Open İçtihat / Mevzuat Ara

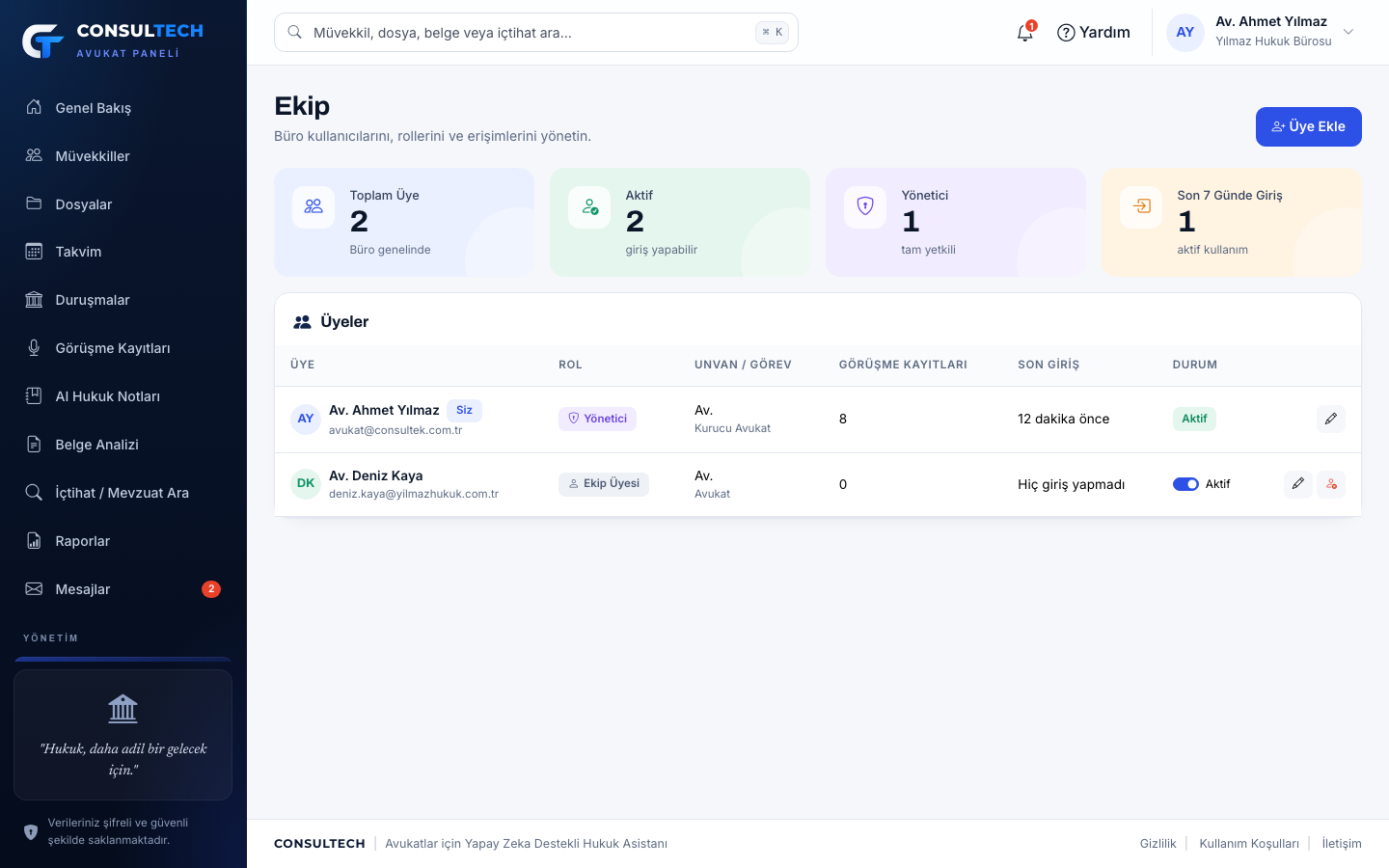click(123, 493)
